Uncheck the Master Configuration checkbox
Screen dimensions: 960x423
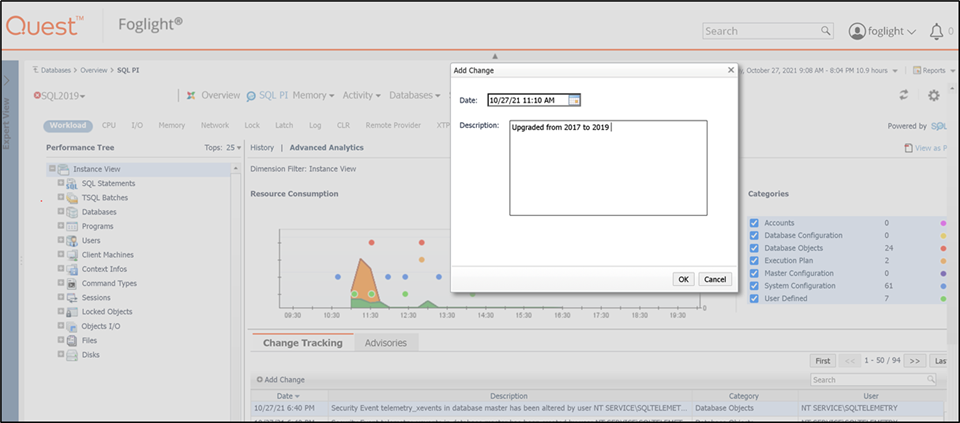coord(754,274)
